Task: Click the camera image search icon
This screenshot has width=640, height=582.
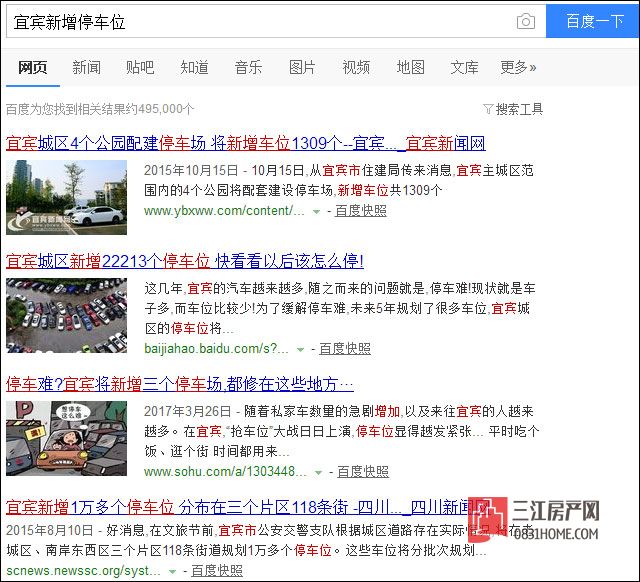Action: [x=526, y=21]
